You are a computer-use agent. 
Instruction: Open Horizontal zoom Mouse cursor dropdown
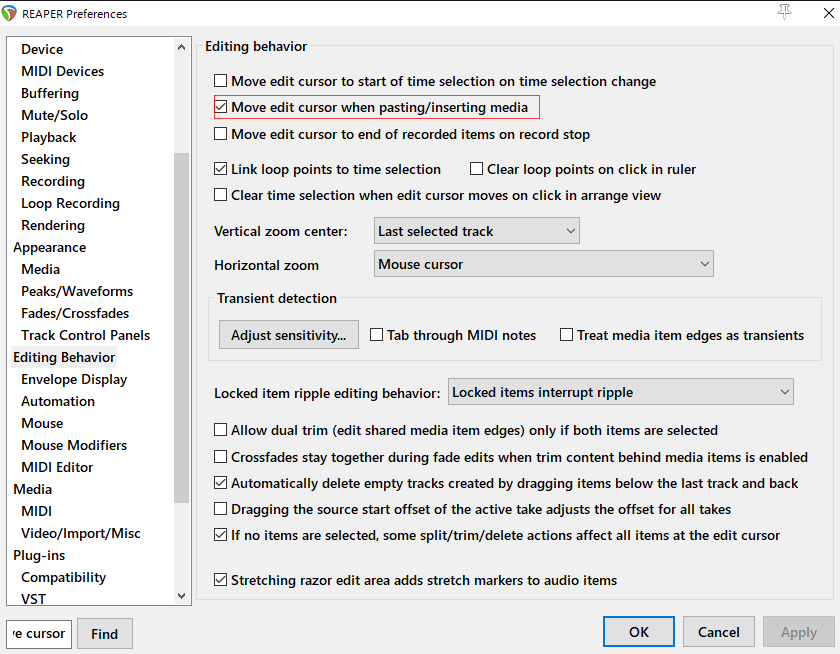pyautogui.click(x=543, y=264)
